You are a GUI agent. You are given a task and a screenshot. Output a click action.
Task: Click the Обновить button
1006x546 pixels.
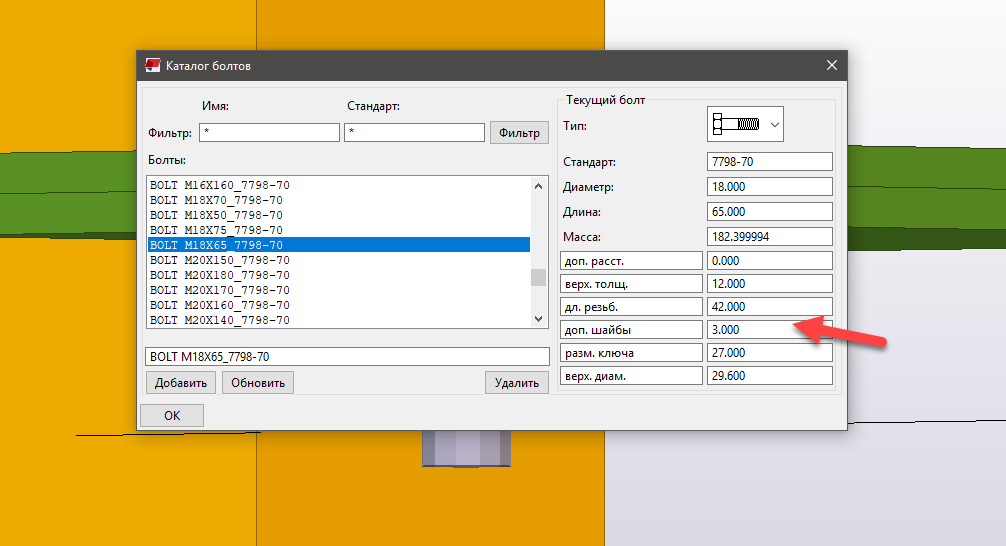coord(258,382)
